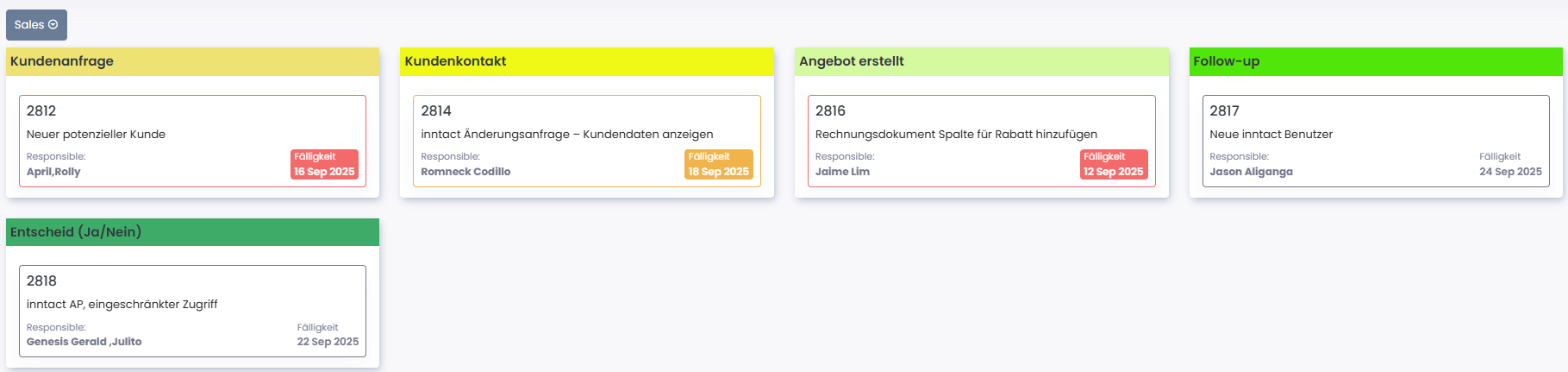
Task: Click the red 12 Sep 2025 due badge
Action: tap(1113, 164)
